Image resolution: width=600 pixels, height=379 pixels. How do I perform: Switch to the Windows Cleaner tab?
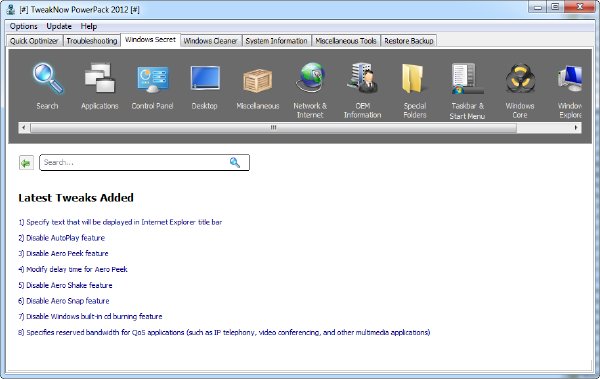[x=210, y=41]
